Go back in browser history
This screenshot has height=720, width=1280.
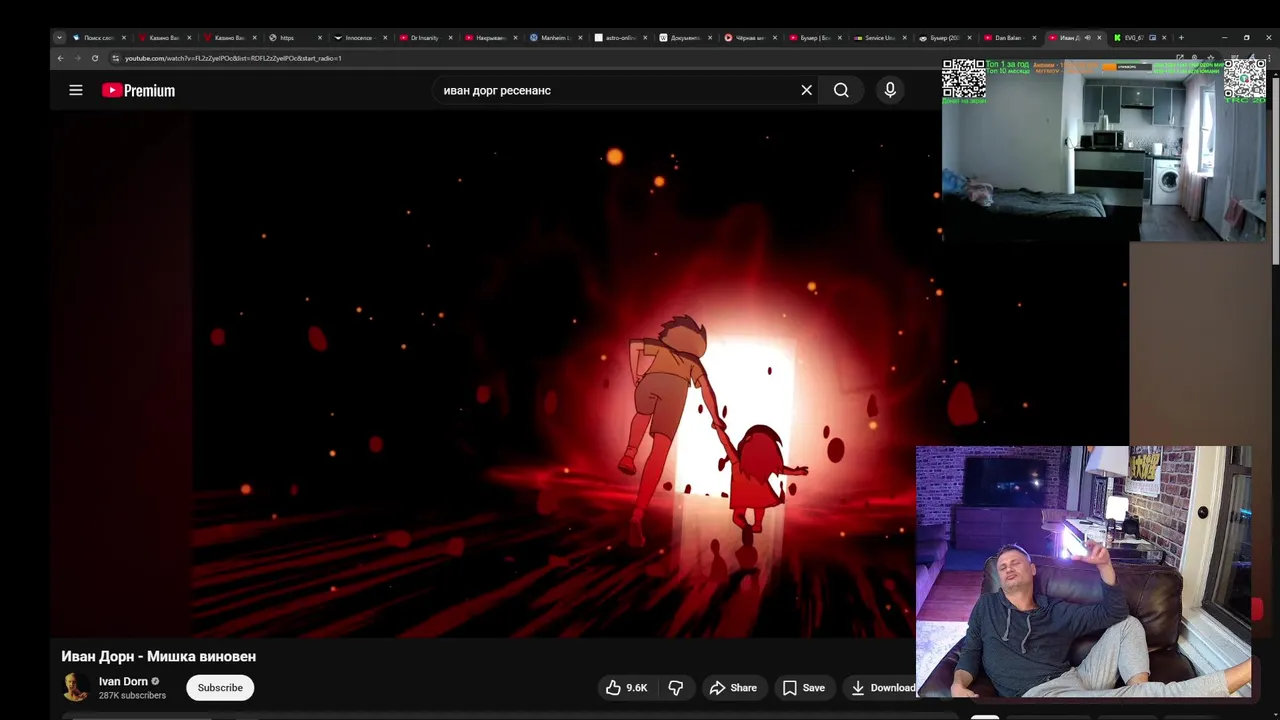(60, 58)
